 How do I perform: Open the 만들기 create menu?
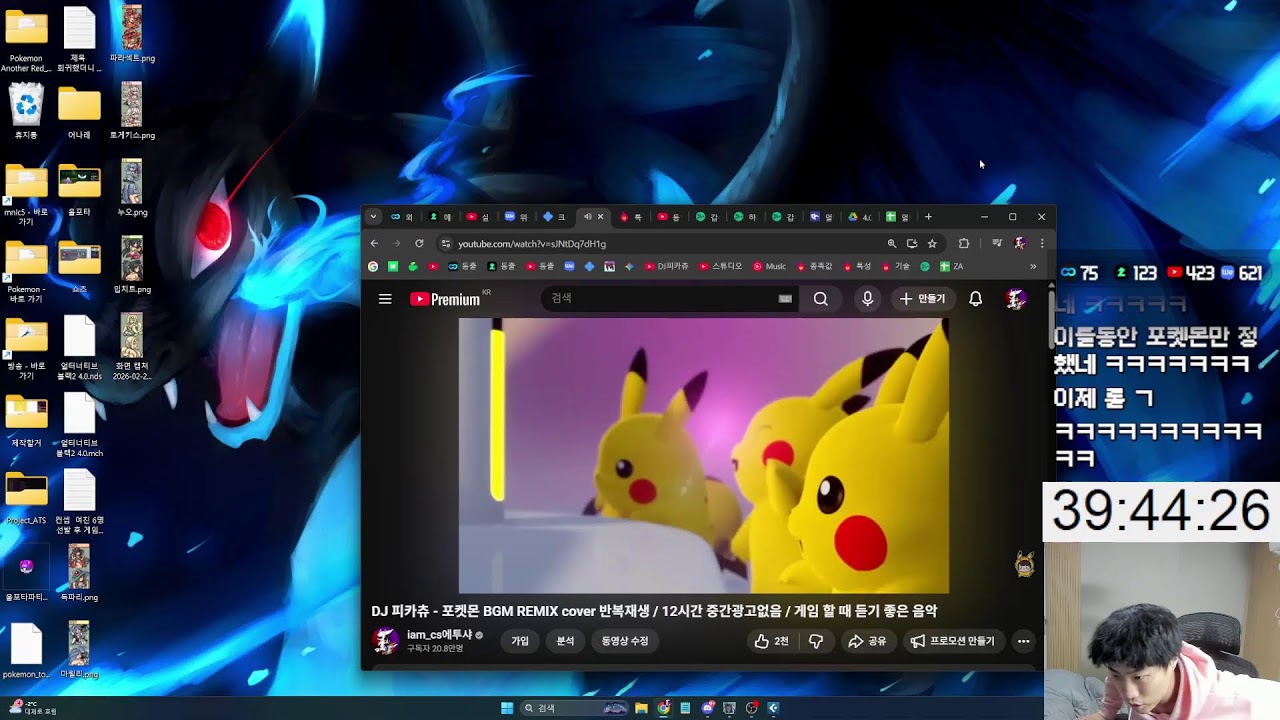[x=922, y=299]
